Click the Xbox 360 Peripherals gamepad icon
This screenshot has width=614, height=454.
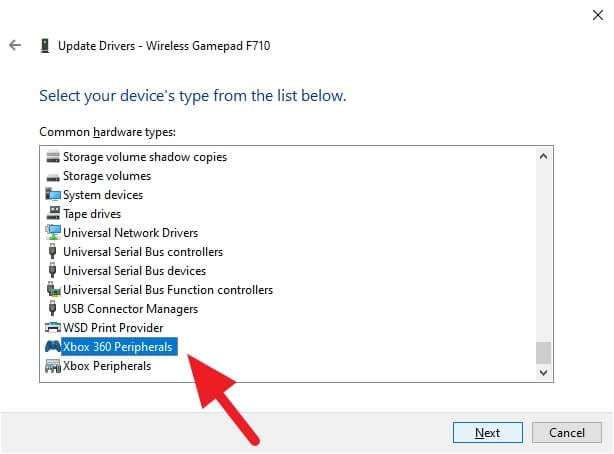pos(53,347)
